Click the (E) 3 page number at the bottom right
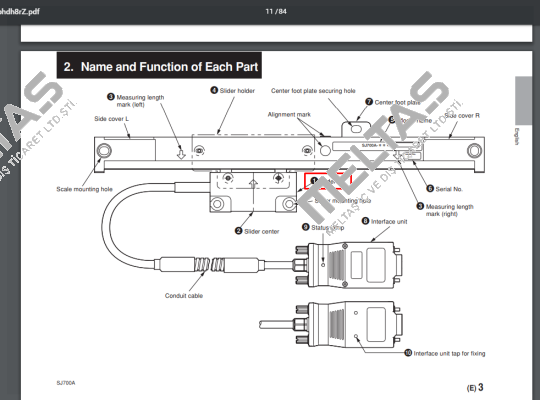 (x=475, y=388)
